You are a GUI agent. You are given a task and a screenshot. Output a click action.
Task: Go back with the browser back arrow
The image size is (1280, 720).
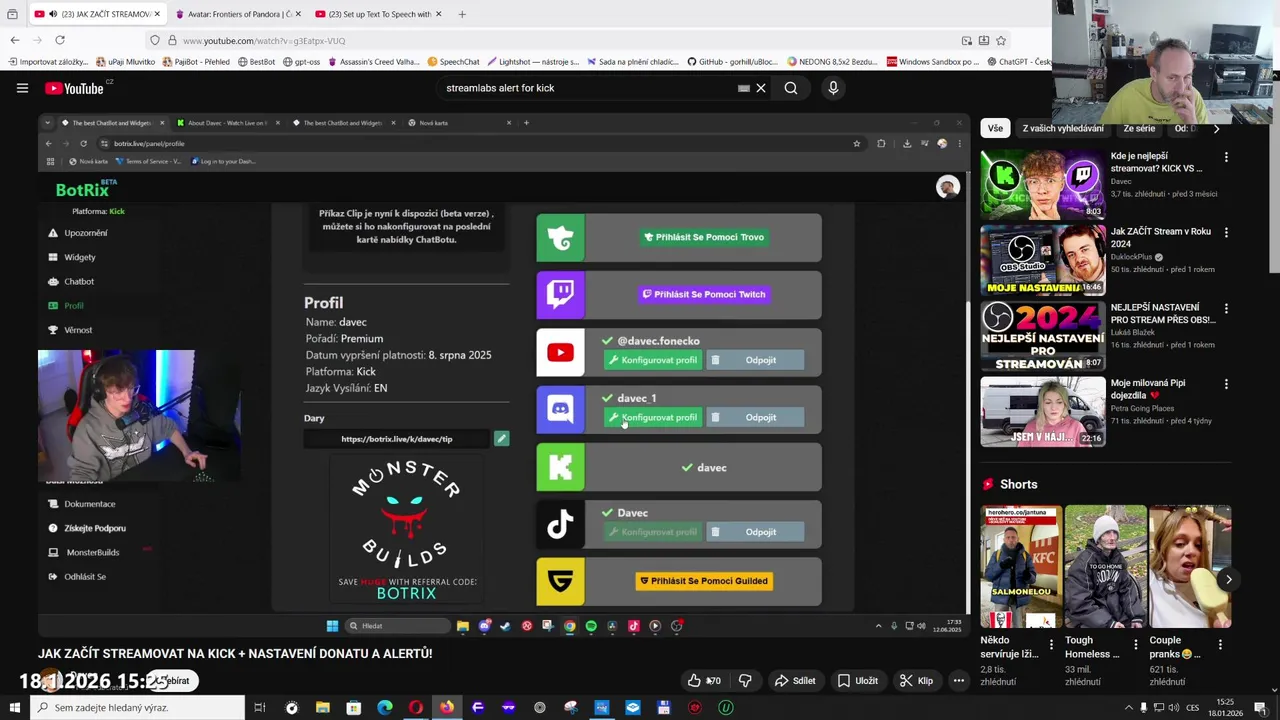click(15, 40)
